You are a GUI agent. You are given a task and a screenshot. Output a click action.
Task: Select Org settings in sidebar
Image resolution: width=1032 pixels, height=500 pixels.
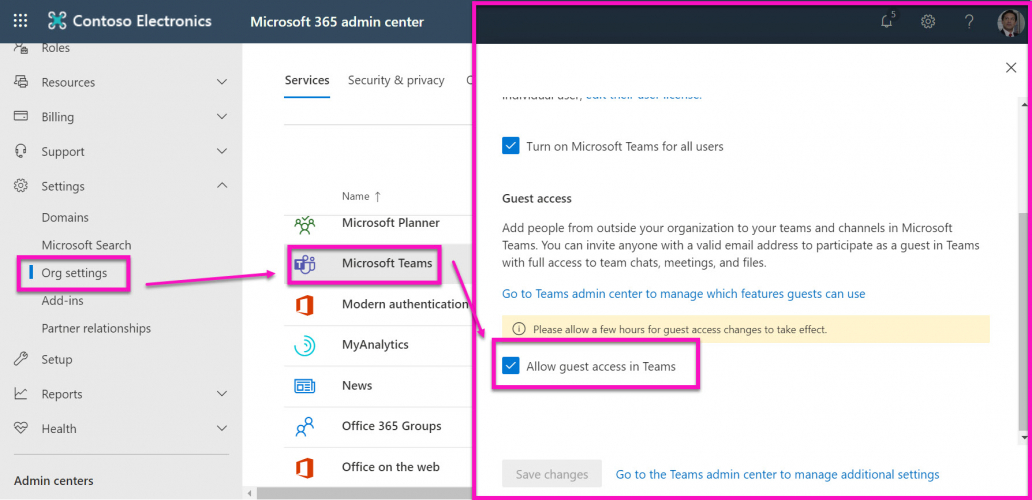click(74, 272)
